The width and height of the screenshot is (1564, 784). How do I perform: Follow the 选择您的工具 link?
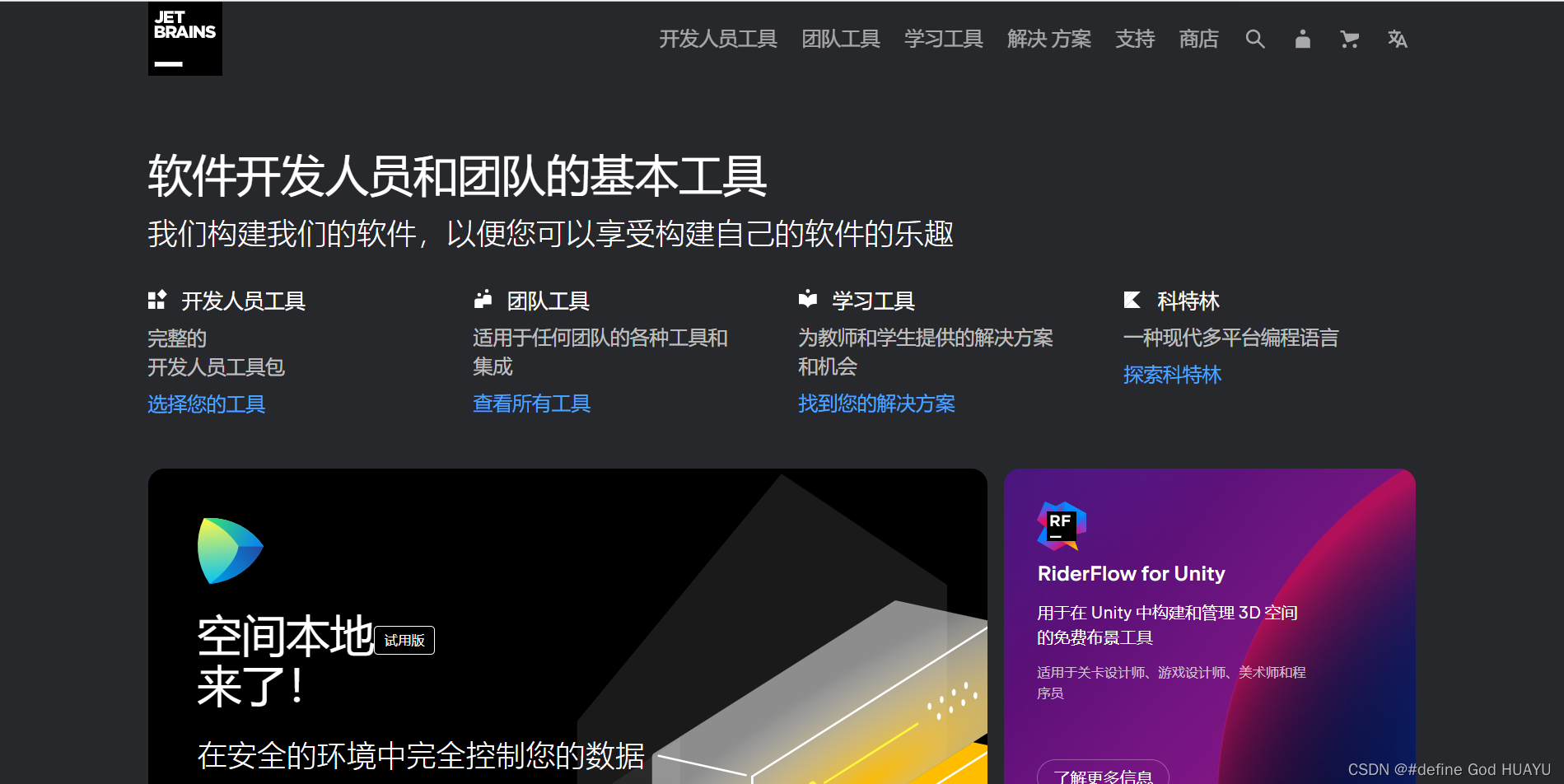pos(207,404)
